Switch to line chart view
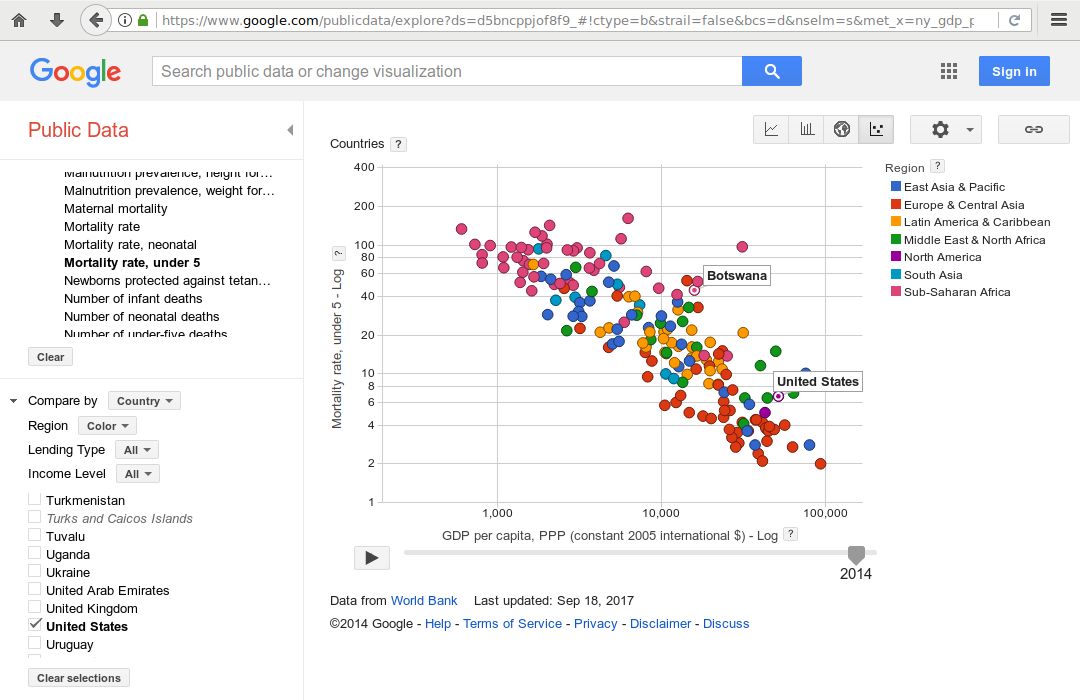 tap(771, 129)
